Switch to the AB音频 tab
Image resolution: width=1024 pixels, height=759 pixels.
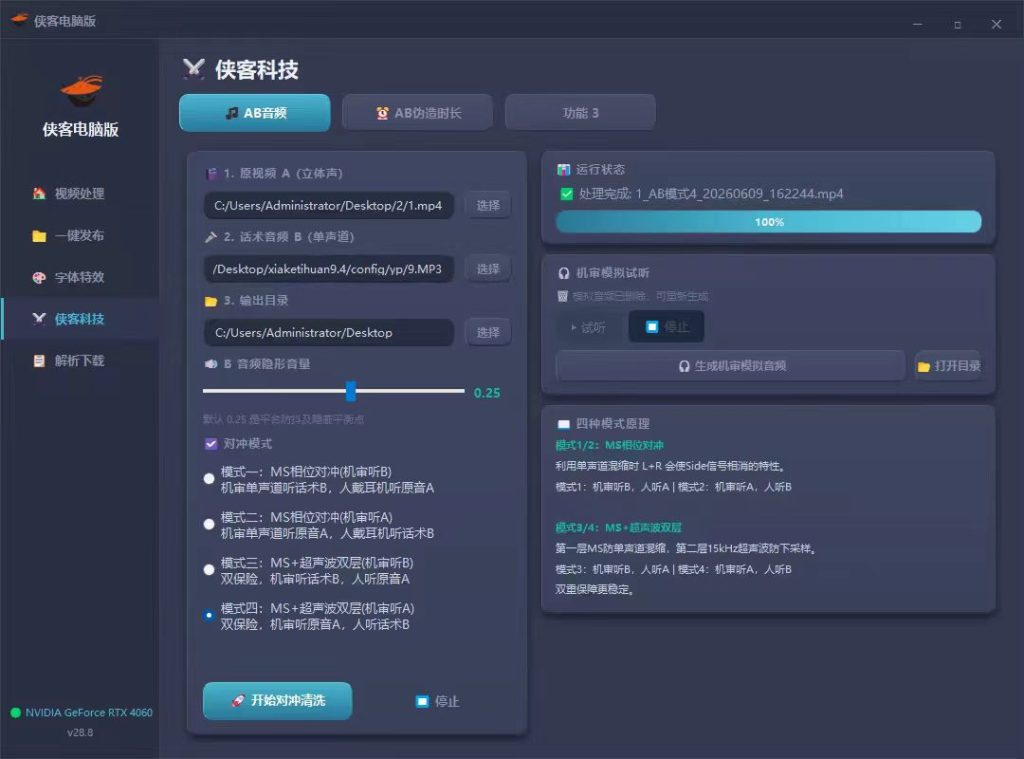pyautogui.click(x=255, y=113)
